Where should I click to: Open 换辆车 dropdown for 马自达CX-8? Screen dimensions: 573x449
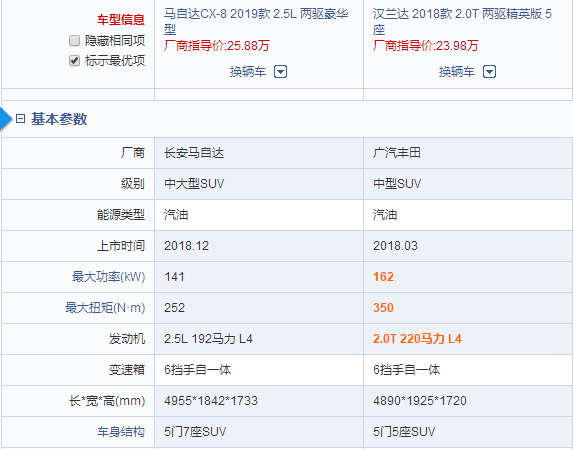[x=281, y=72]
